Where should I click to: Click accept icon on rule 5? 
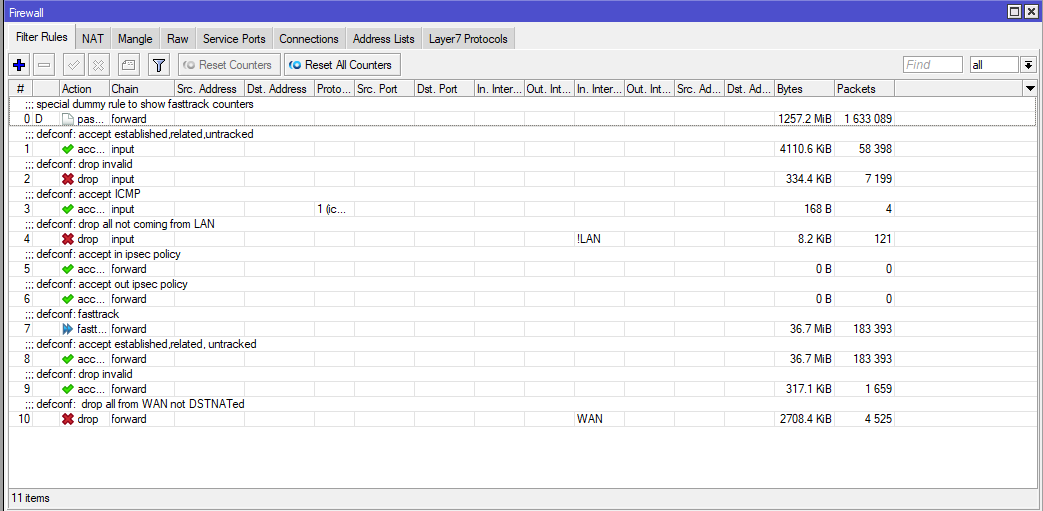click(x=67, y=269)
